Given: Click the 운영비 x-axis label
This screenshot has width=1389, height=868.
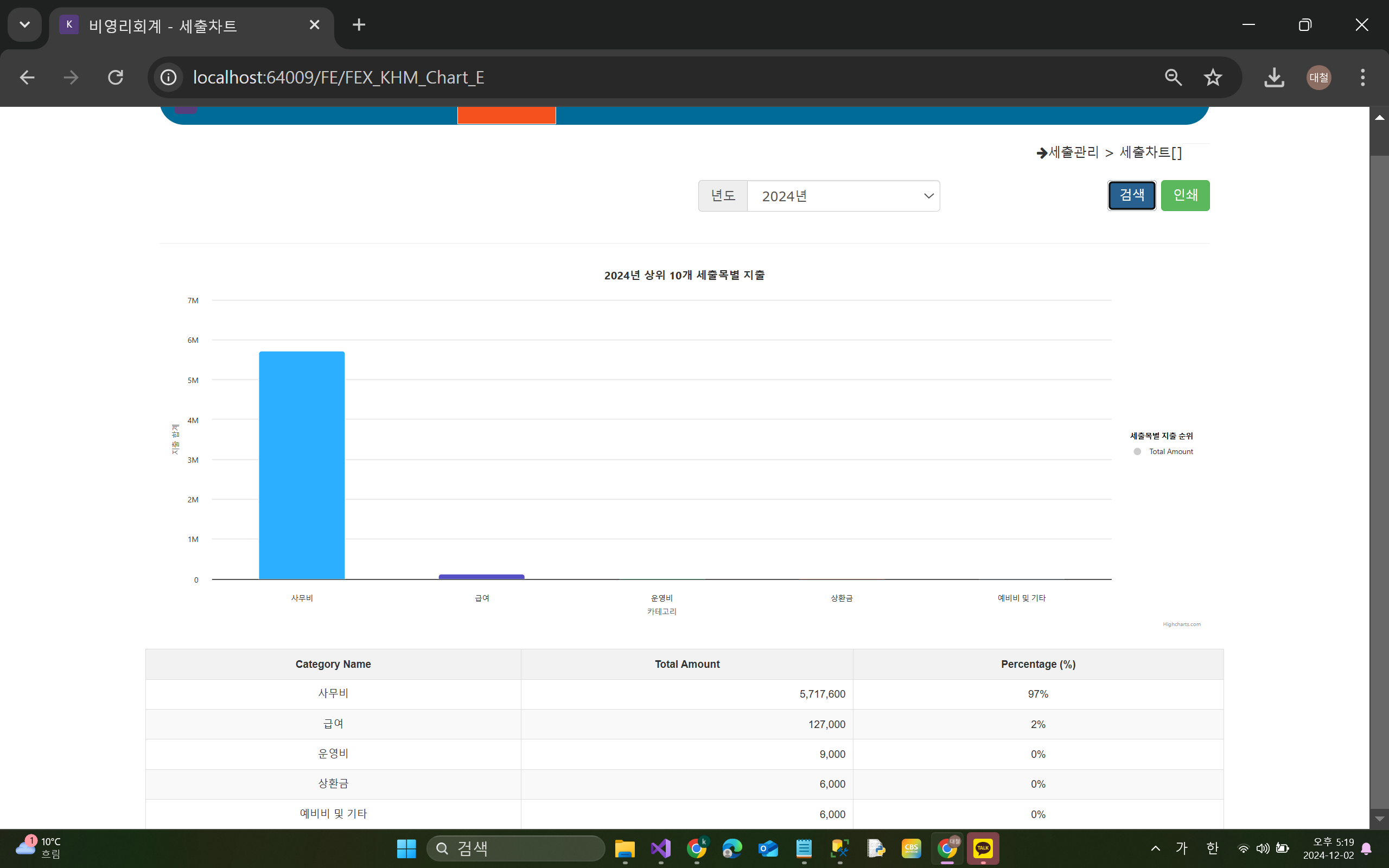Looking at the screenshot, I should coord(661,598).
